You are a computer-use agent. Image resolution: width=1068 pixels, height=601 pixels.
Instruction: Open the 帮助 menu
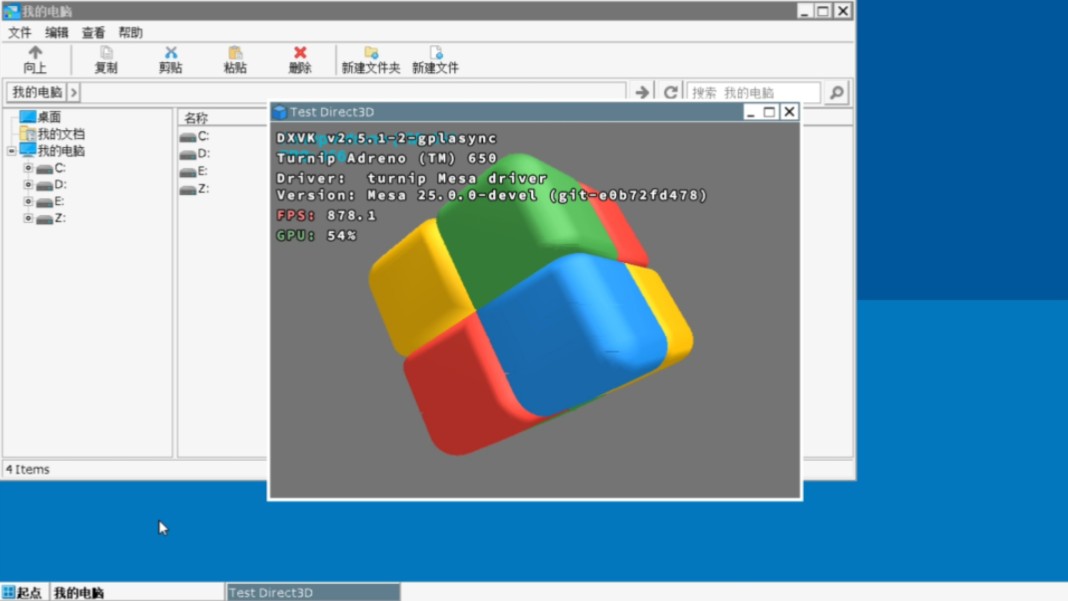click(x=130, y=32)
